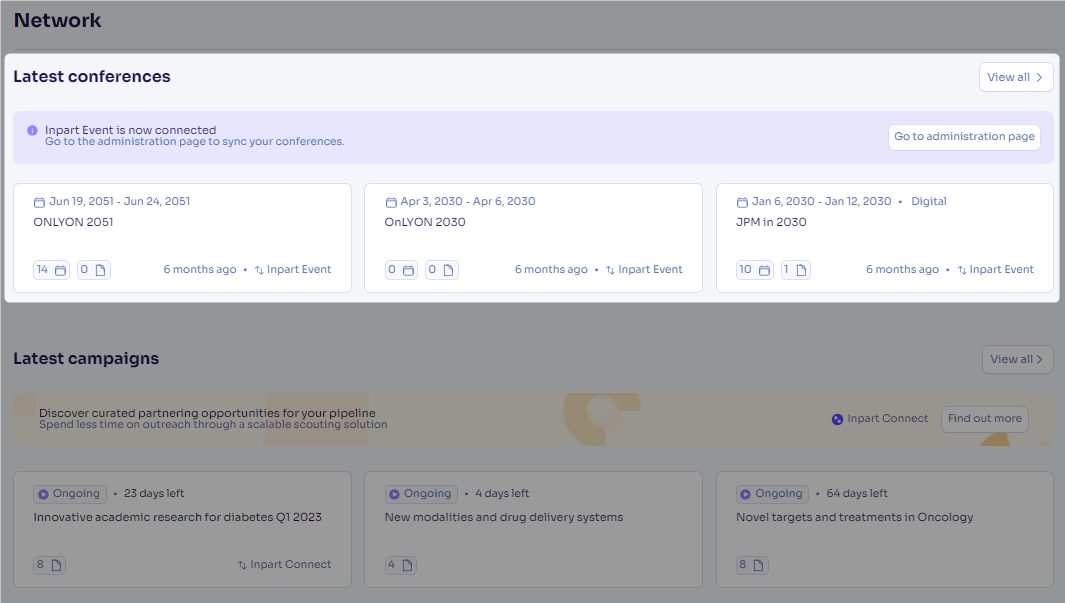The height and width of the screenshot is (603, 1065).
Task: Open the 1 document badge on JPM in 2030
Action: (795, 270)
